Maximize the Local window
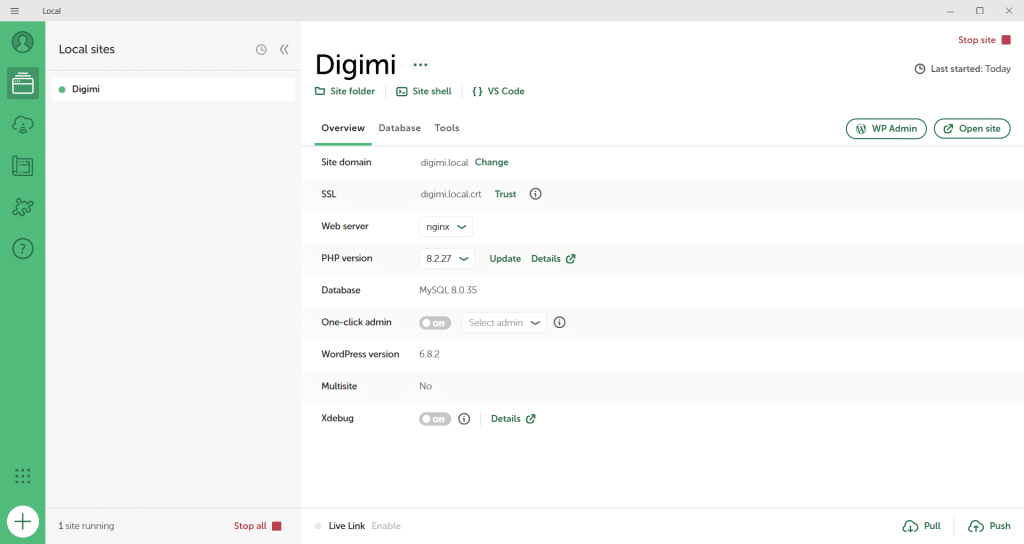1024x544 pixels. [980, 11]
